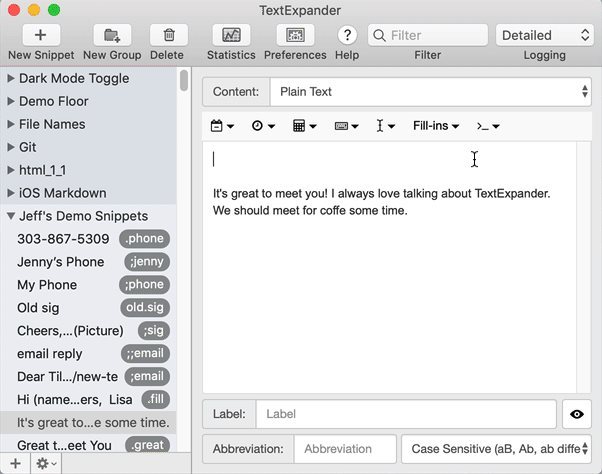Screen dimensions: 602x474
Task: Select the 303-867-5309 snippet
Action: point(88,239)
